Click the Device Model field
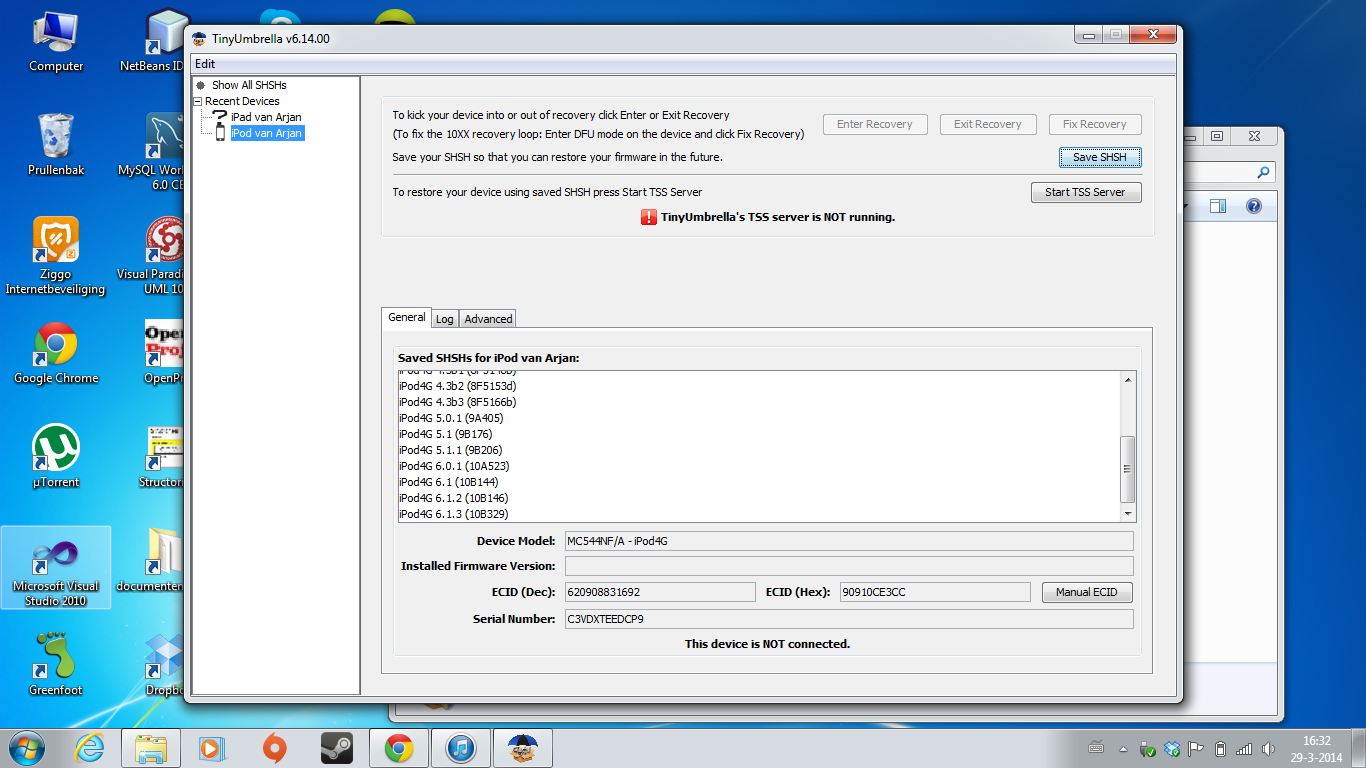The width and height of the screenshot is (1366, 768). [849, 541]
